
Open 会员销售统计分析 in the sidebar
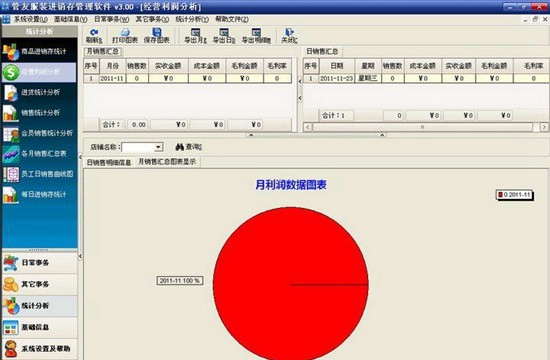pyautogui.click(x=39, y=133)
